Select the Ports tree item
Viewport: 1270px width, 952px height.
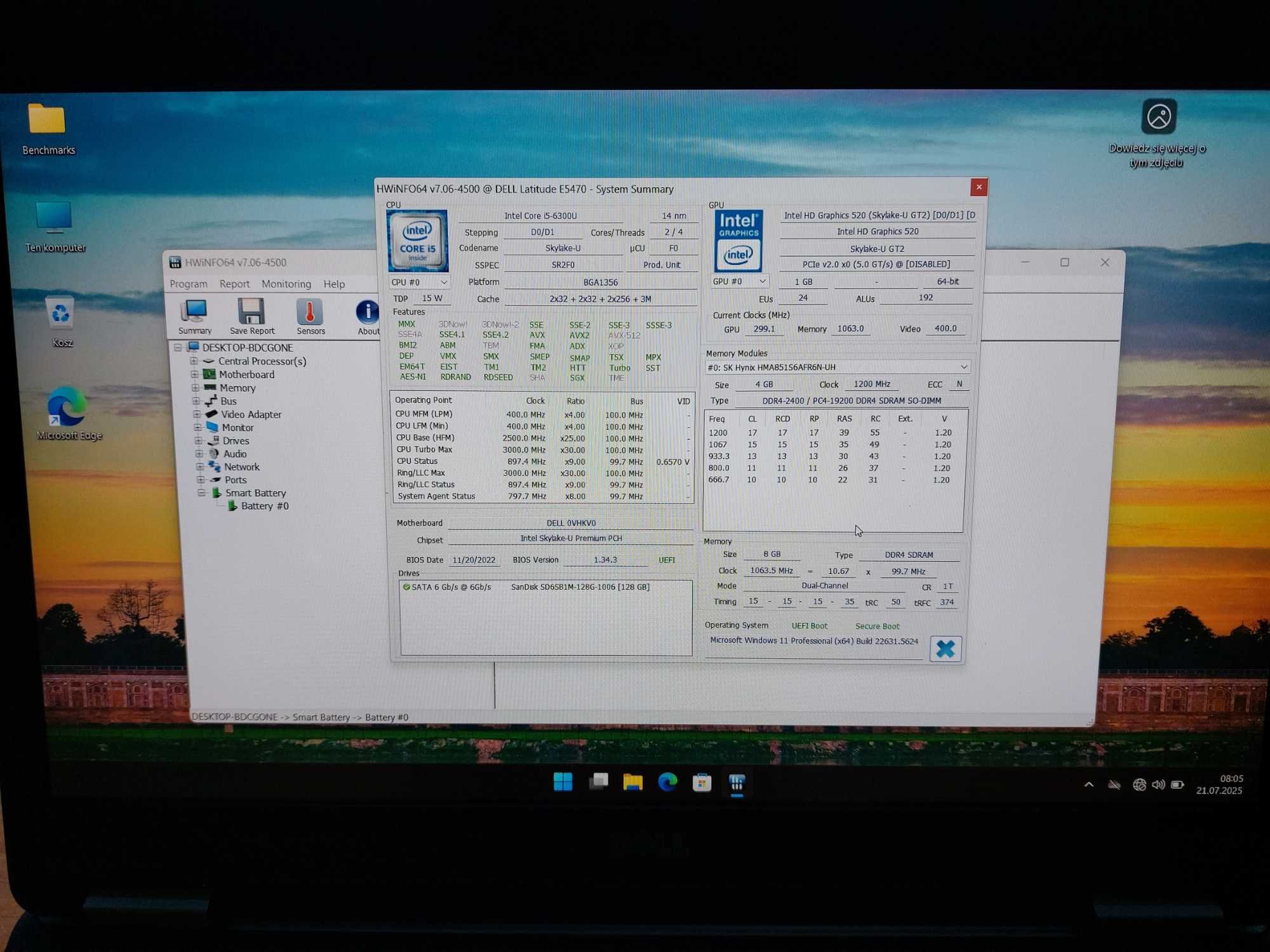[x=235, y=480]
